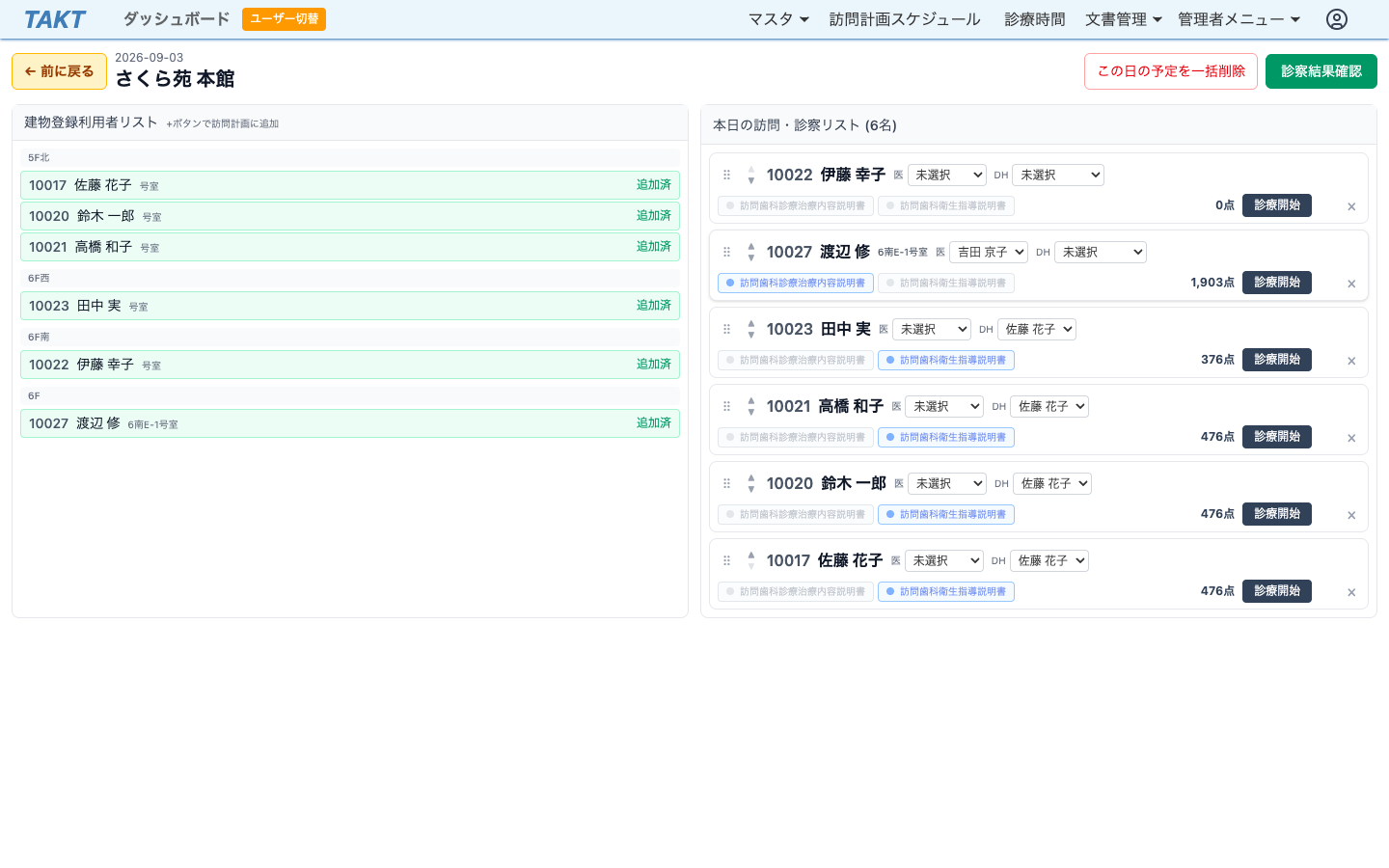The height and width of the screenshot is (868, 1389).
Task: Toggle 訪問歯科診療治療内容説明書 for 伊藤 幸子
Action: 796,205
